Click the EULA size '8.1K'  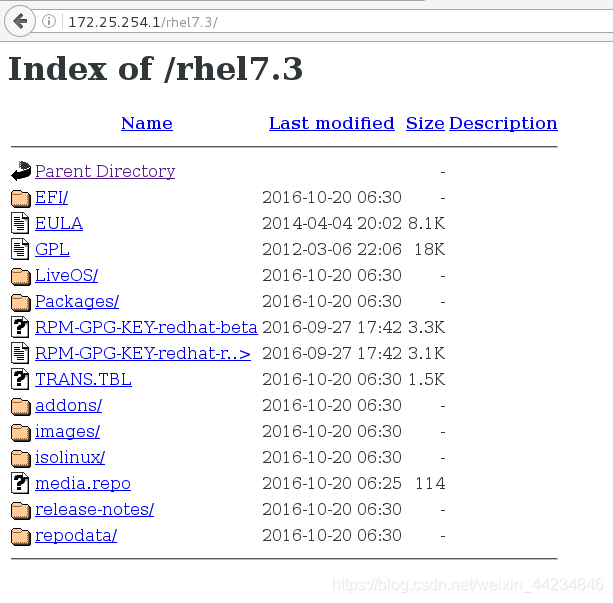tap(427, 223)
